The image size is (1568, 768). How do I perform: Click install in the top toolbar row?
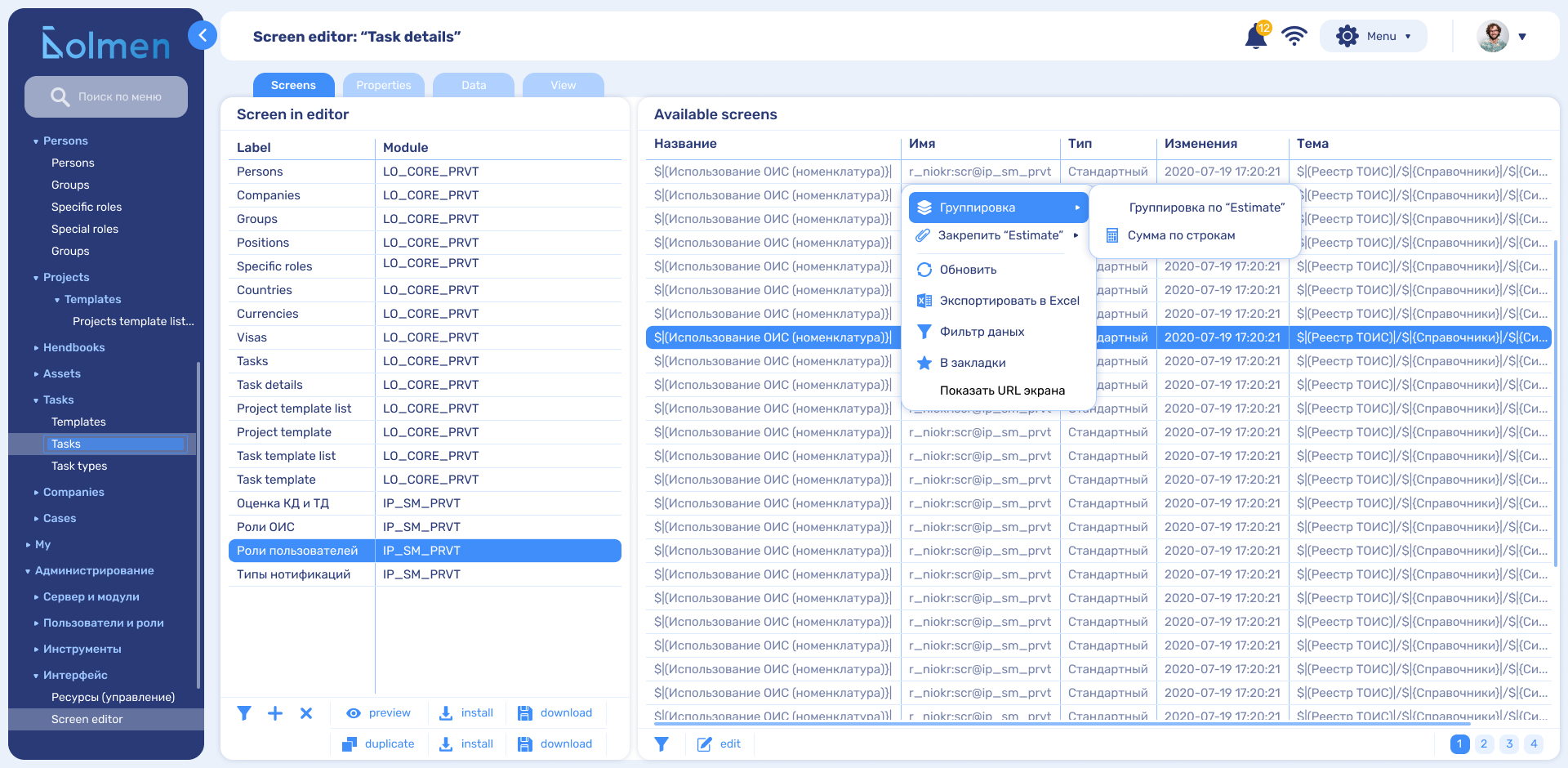pyautogui.click(x=466, y=713)
